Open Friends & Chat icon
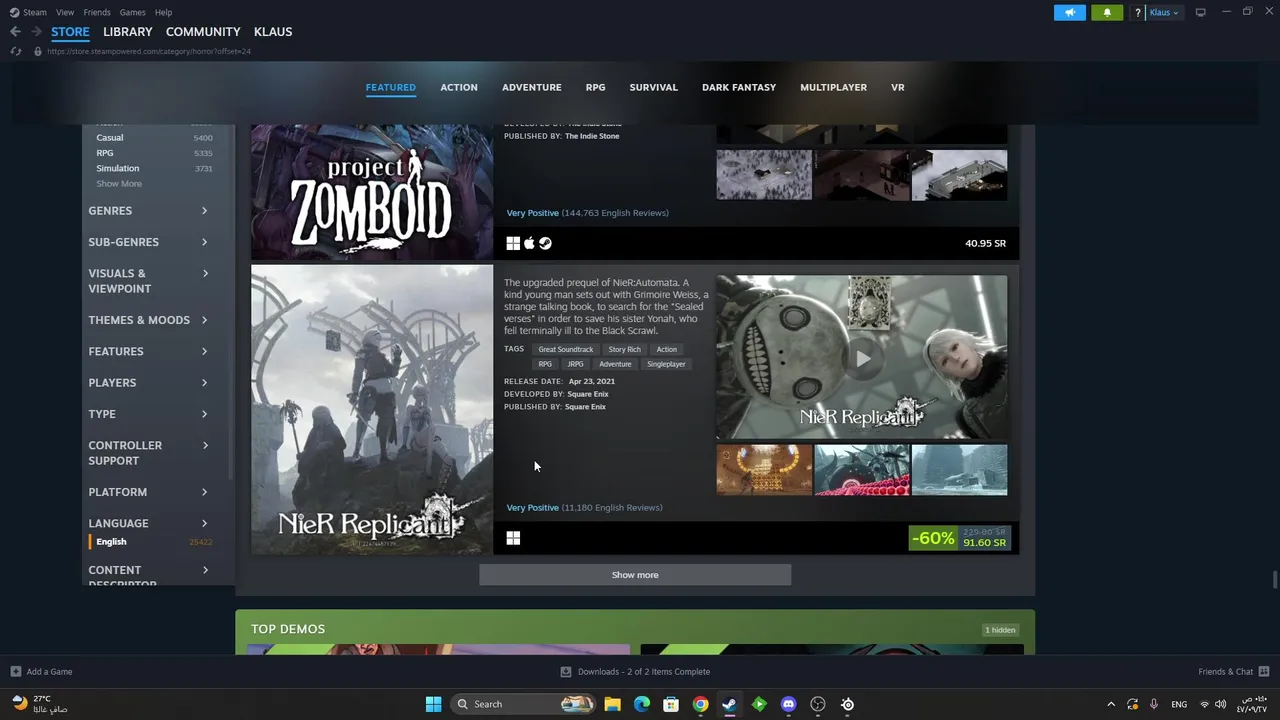1280x720 pixels. tap(1264, 672)
